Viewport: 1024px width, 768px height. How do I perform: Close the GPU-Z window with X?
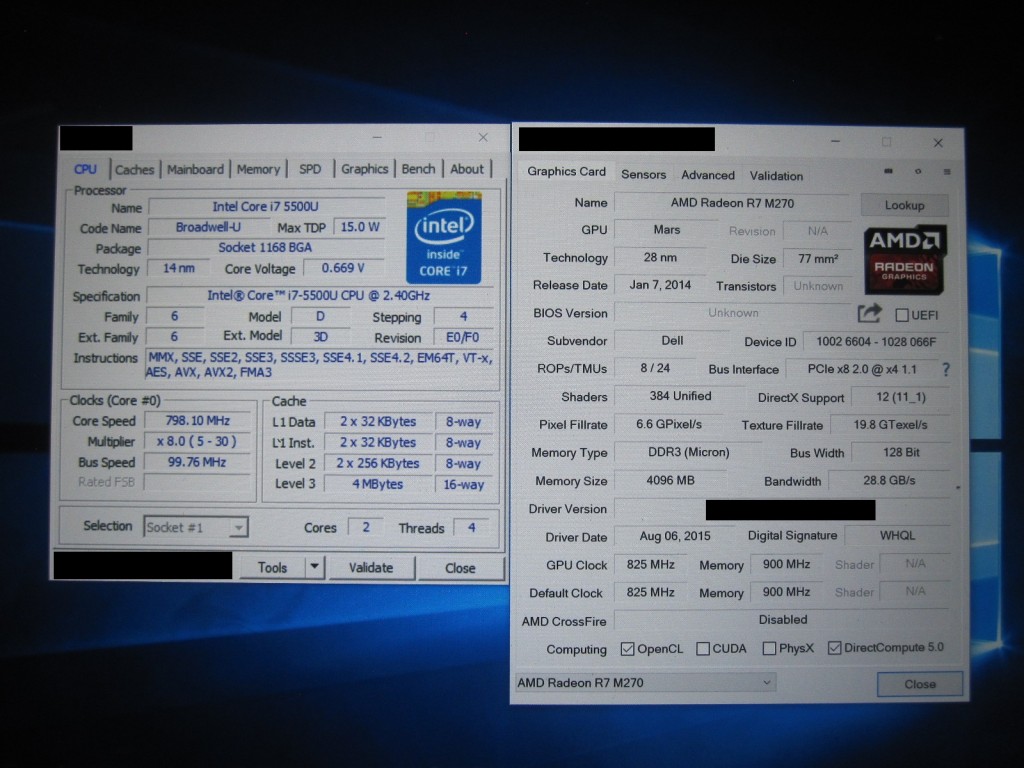point(938,142)
